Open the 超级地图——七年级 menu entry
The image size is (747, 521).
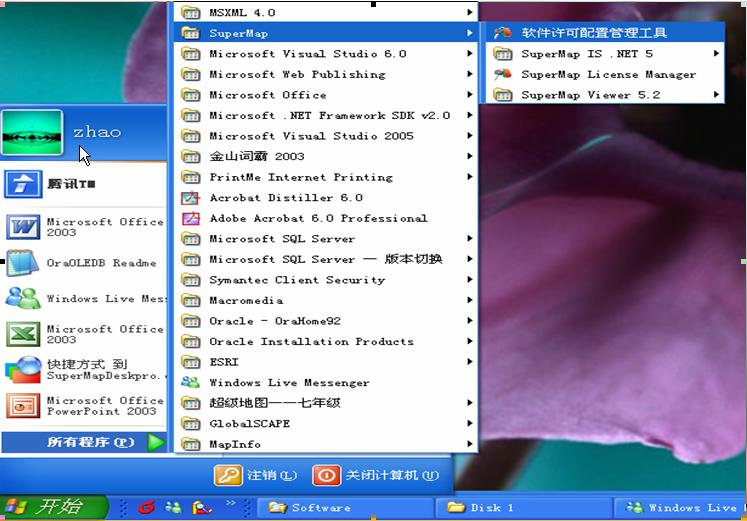(326, 403)
